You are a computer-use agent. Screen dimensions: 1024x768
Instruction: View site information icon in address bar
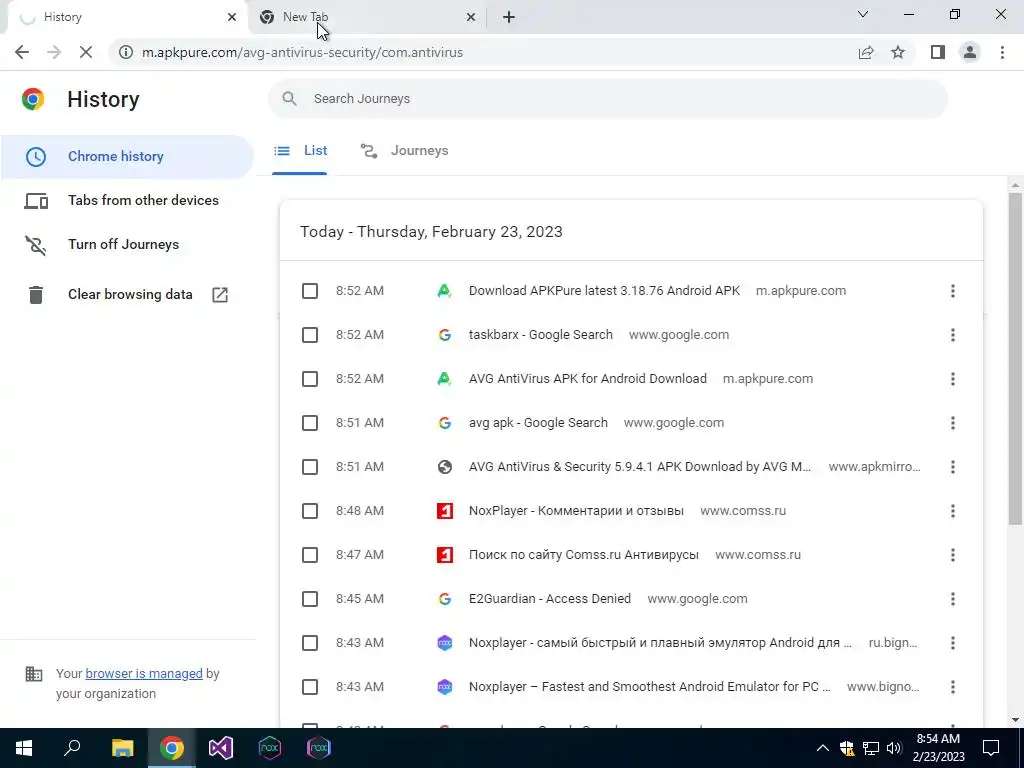tap(125, 52)
